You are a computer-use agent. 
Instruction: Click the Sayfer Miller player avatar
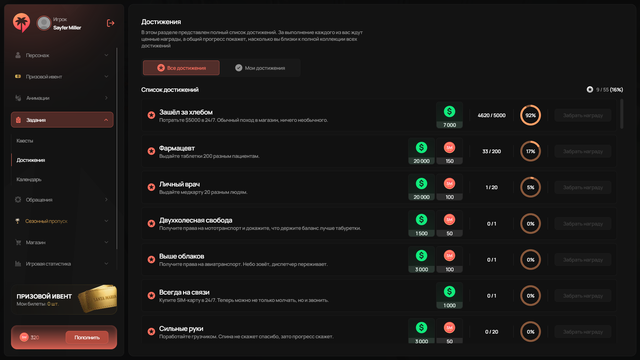44,23
